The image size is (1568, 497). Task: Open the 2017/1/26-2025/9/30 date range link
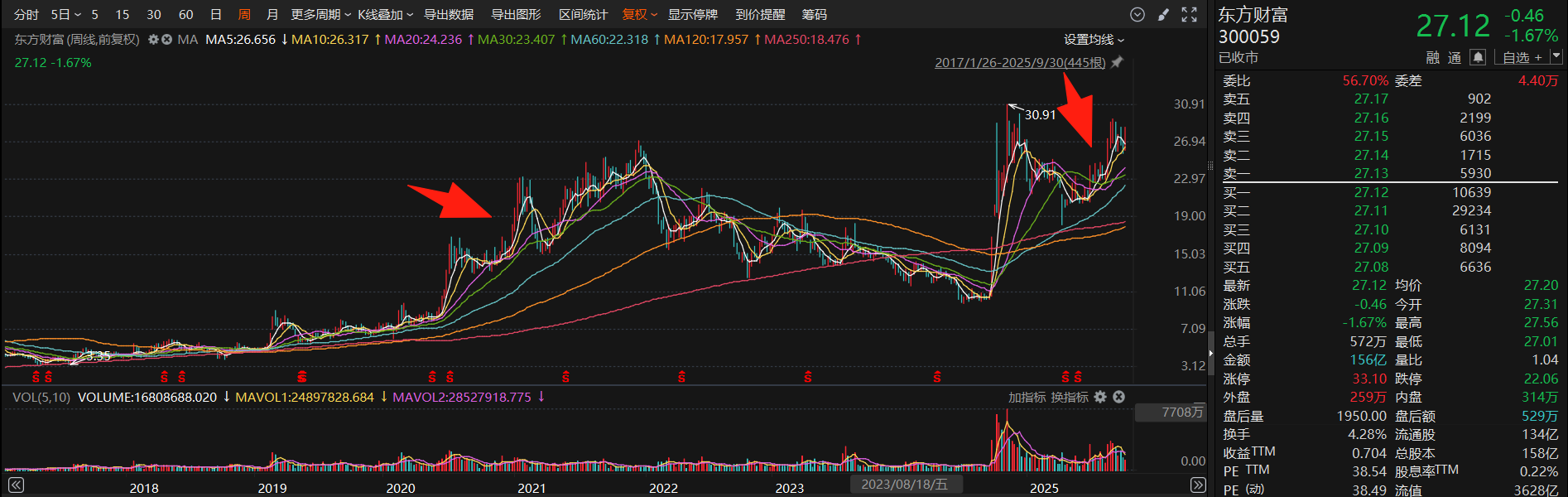(x=1020, y=63)
